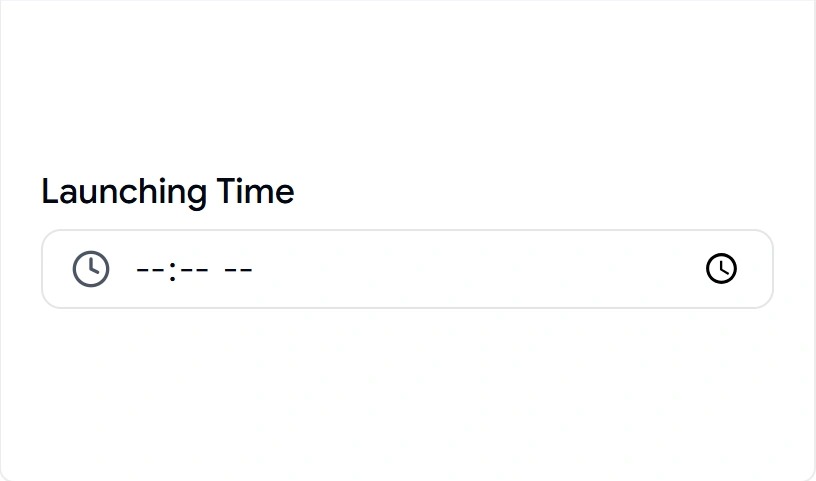Focus the Launching Time input field
Image resolution: width=816 pixels, height=481 pixels.
(407, 269)
